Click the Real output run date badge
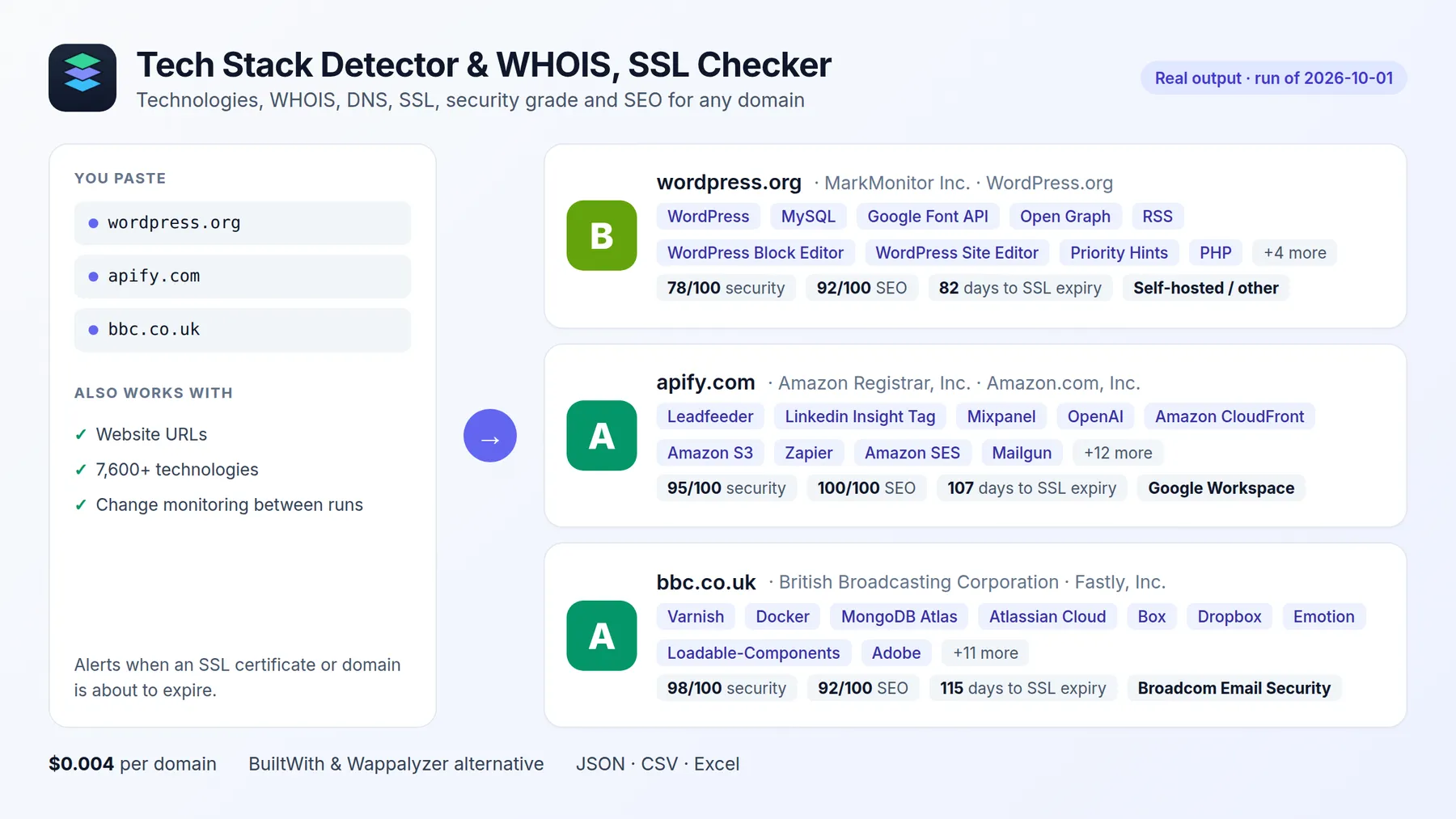 1274,78
